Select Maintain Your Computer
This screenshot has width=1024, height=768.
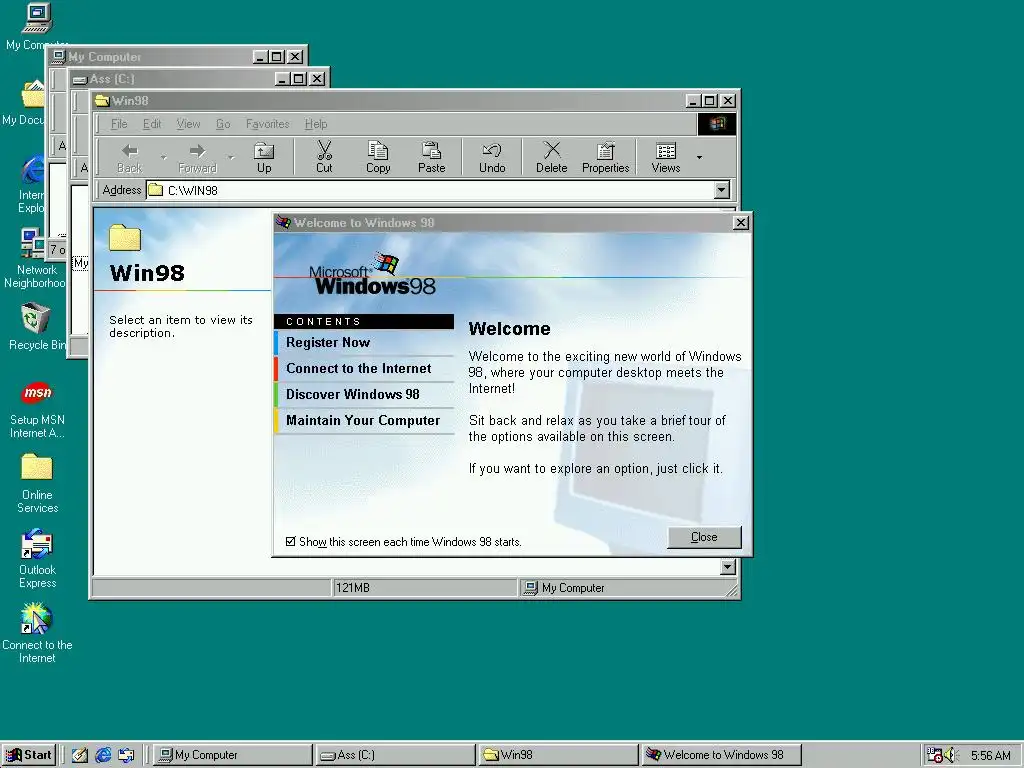pos(363,421)
